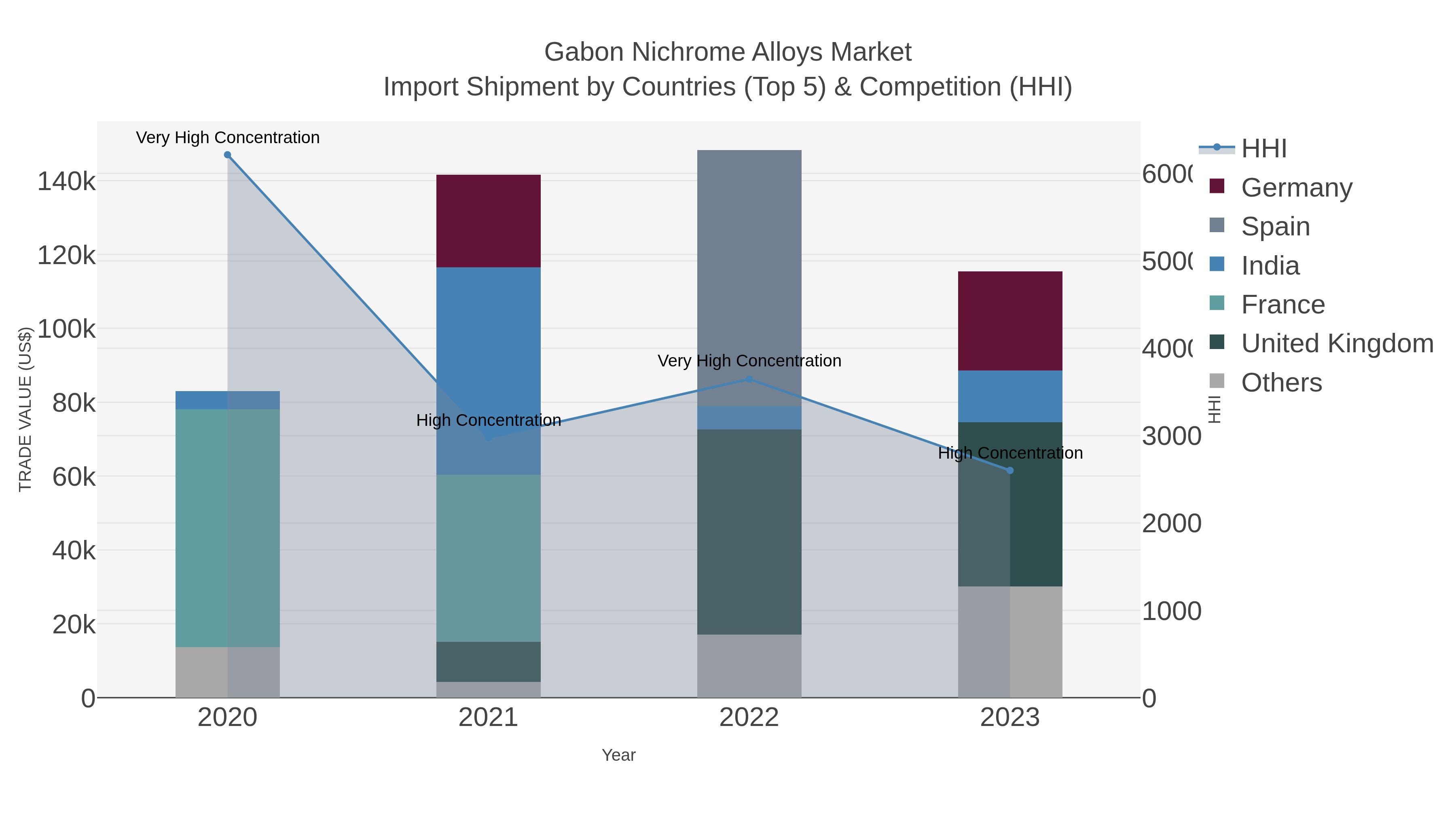The image size is (1456, 819).
Task: Click the Germany segment of the 2021 bar
Action: tap(488, 221)
